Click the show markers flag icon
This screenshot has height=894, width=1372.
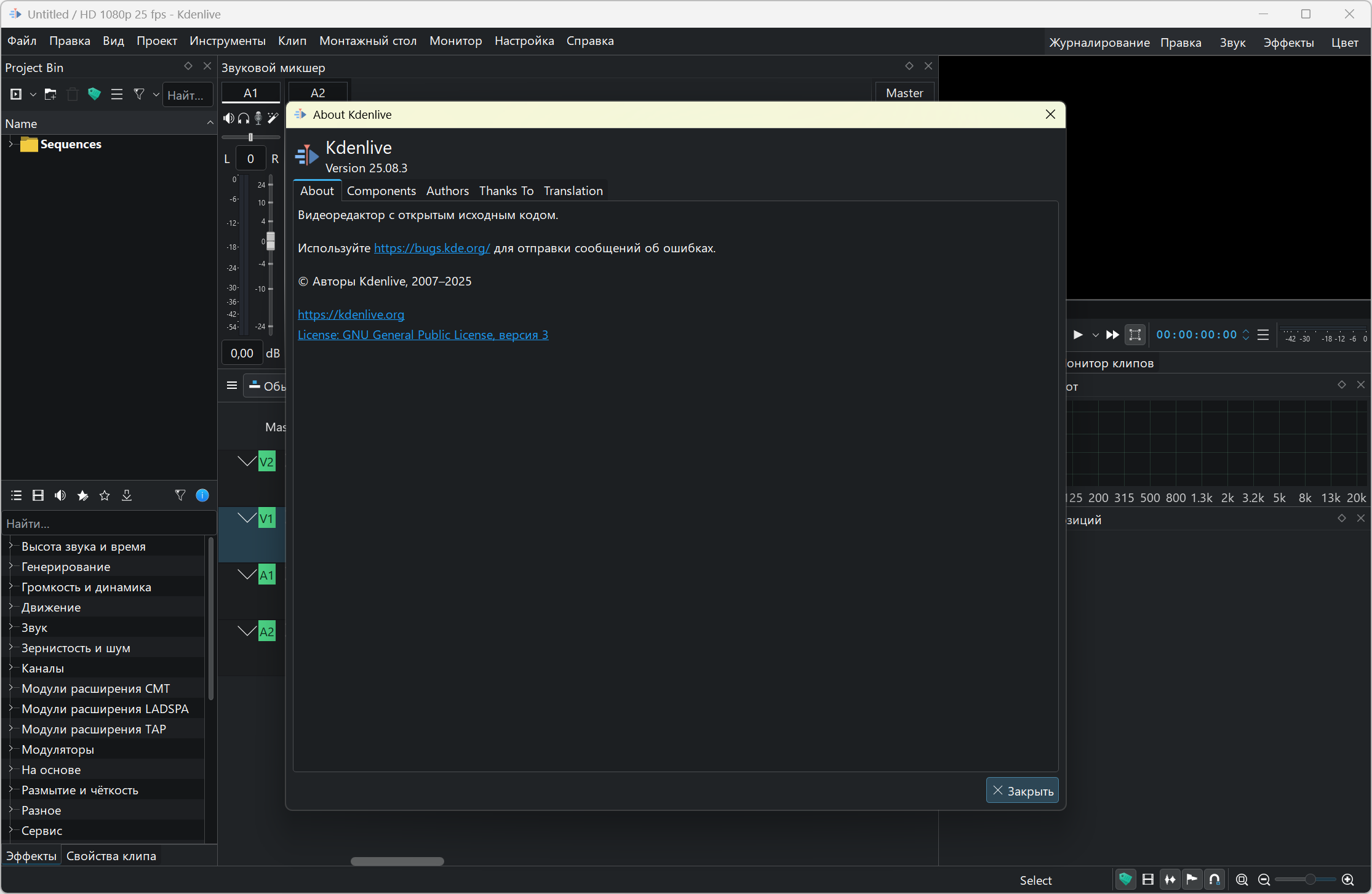1192,879
